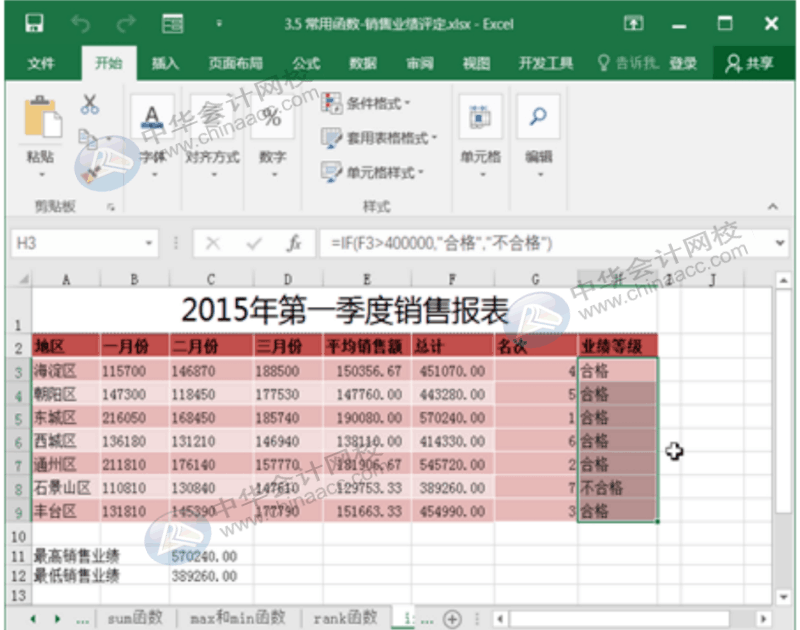Click vertical scrollbar up arrow

pyautogui.click(x=783, y=280)
